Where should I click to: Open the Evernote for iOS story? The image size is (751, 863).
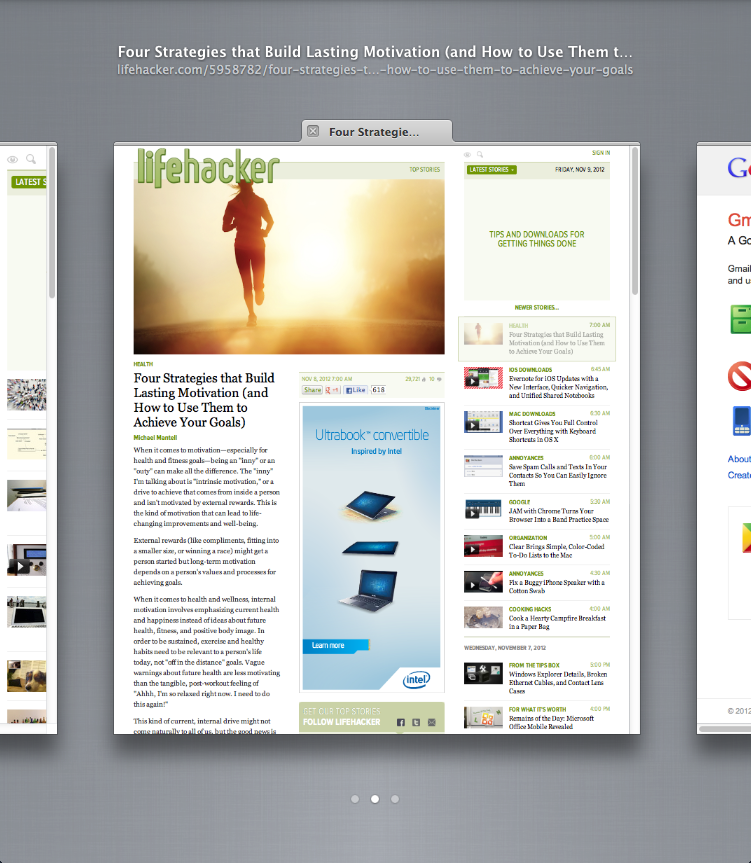(x=558, y=387)
